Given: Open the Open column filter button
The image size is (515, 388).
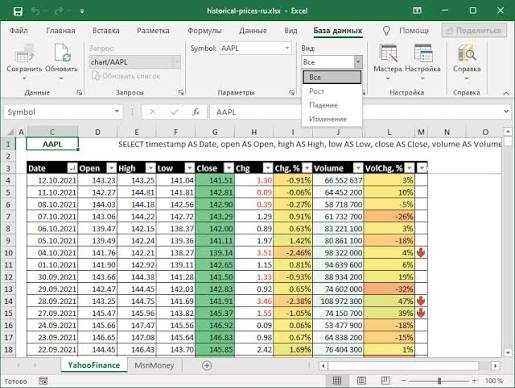Looking at the screenshot, I should pos(112,168).
